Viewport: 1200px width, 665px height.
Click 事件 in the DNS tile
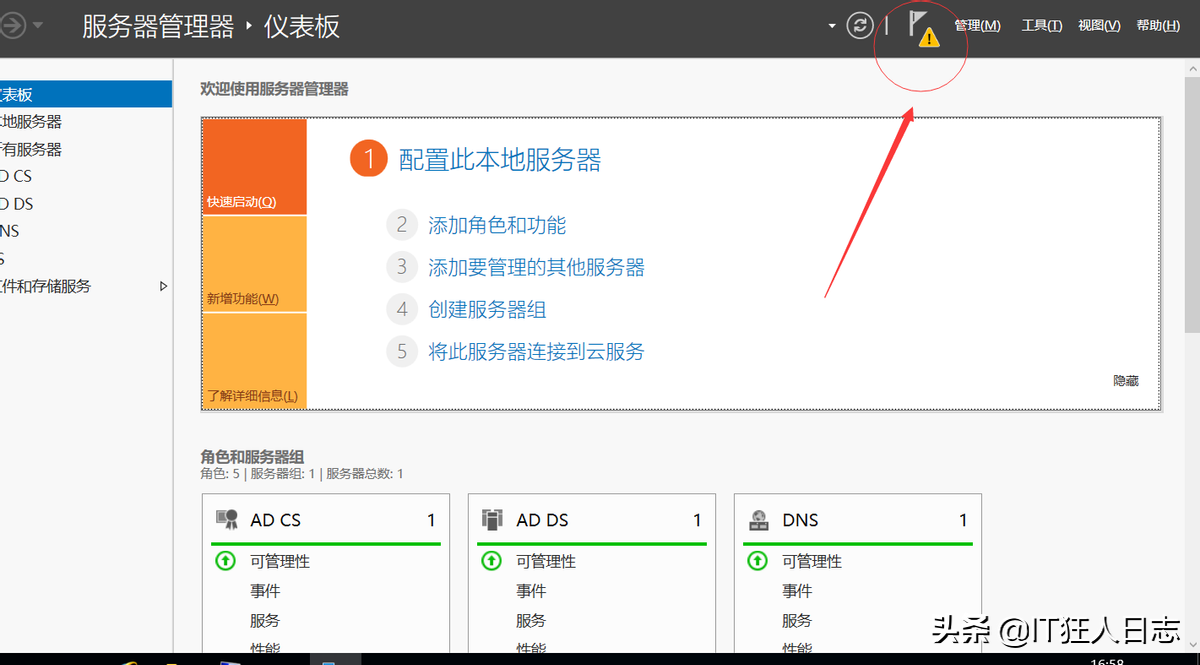797,591
